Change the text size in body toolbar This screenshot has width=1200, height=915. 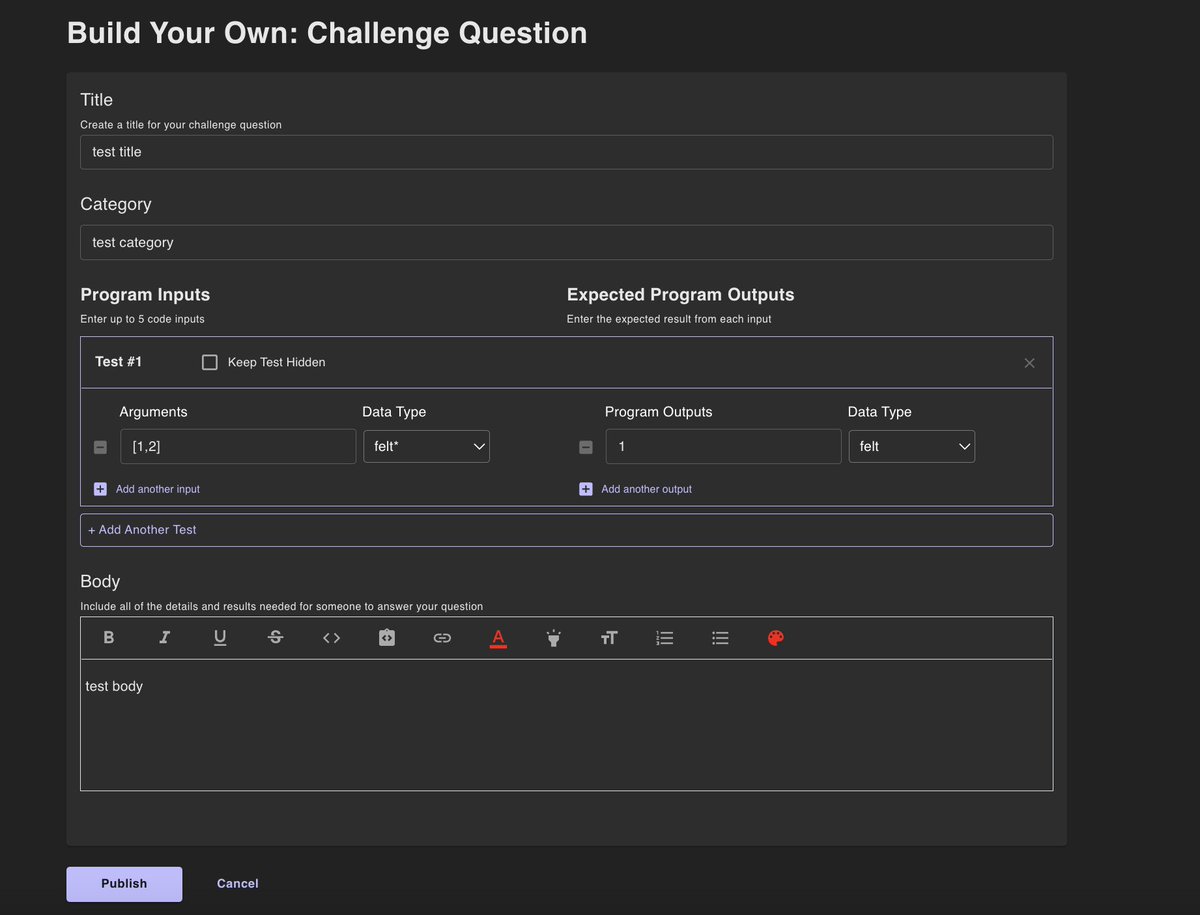point(609,637)
